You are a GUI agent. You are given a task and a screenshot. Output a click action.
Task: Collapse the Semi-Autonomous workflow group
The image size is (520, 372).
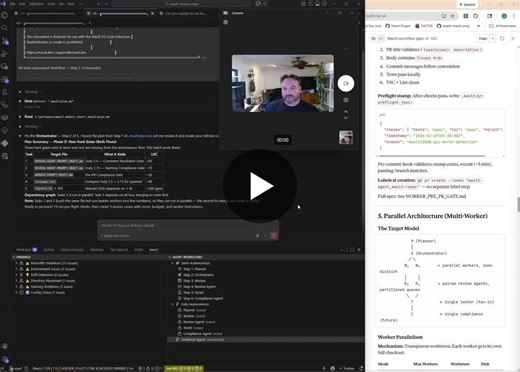173,263
